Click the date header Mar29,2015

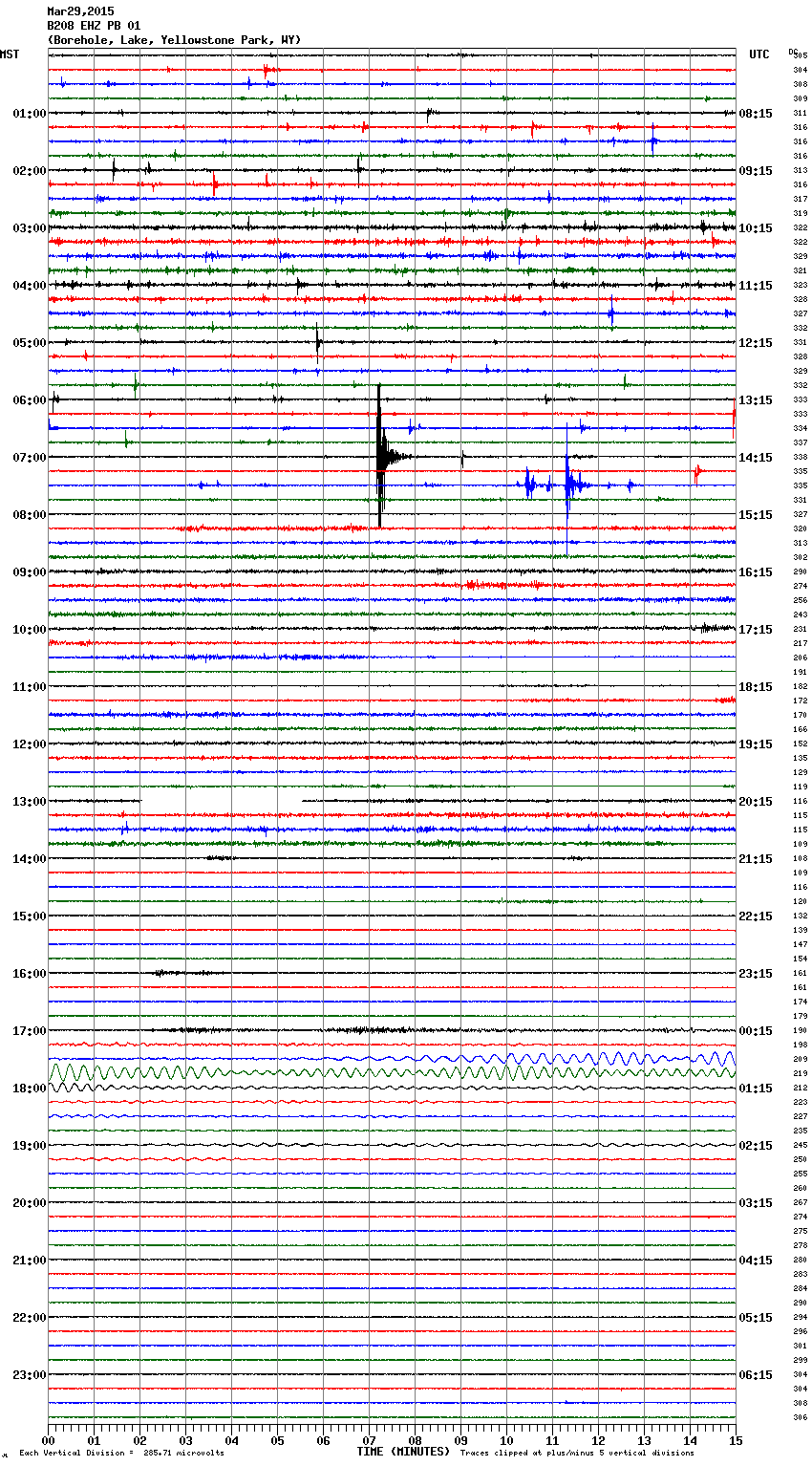[x=80, y=11]
